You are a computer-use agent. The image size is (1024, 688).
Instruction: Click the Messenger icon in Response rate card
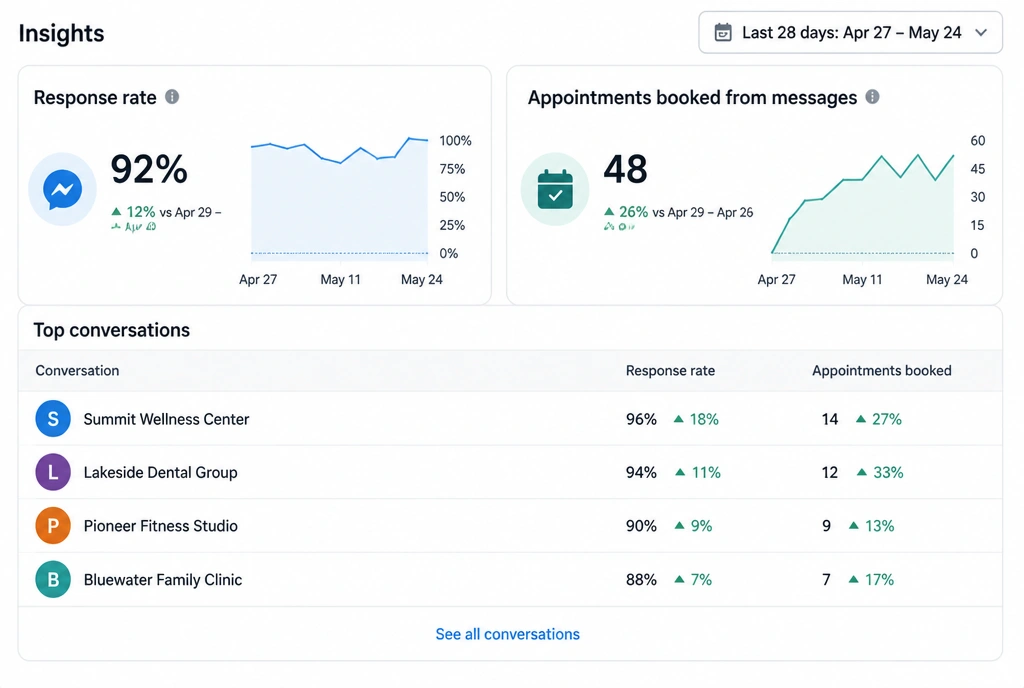pos(63,189)
